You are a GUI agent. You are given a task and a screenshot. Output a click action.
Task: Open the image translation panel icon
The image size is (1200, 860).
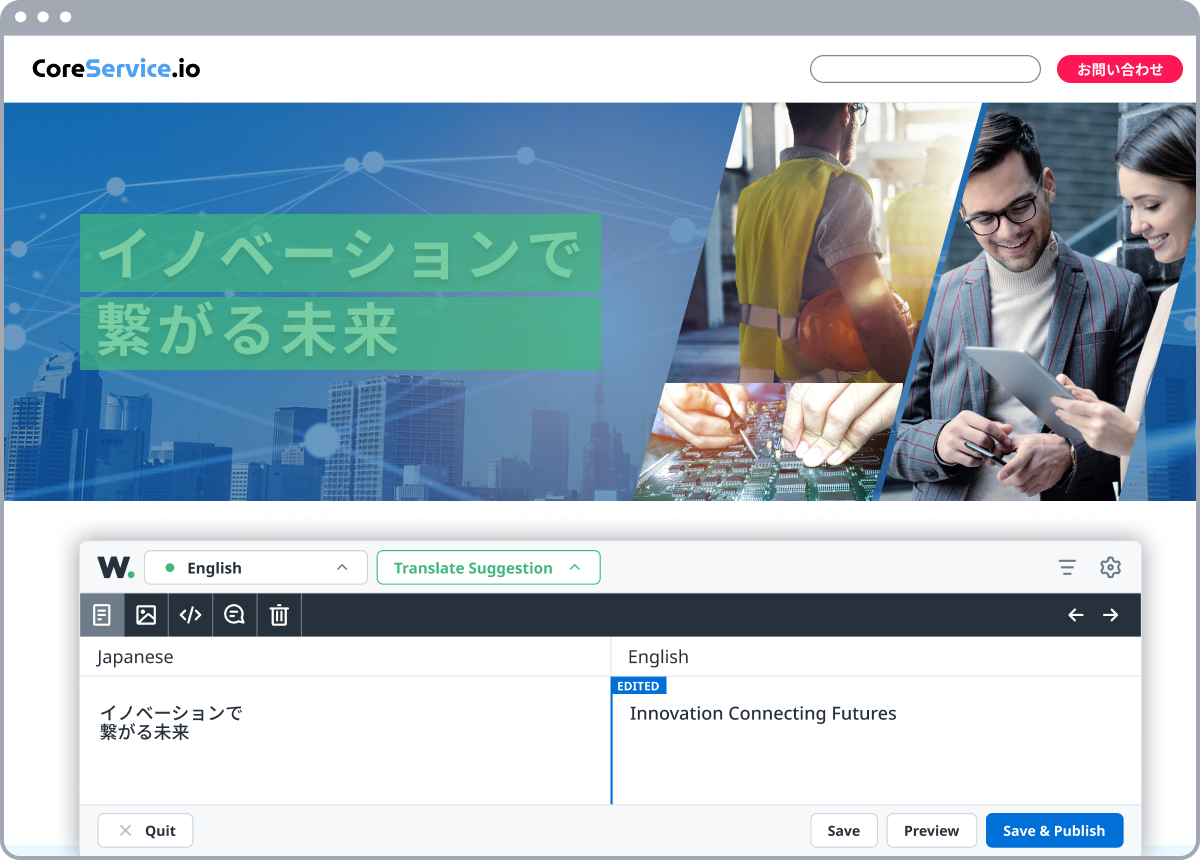pos(145,614)
